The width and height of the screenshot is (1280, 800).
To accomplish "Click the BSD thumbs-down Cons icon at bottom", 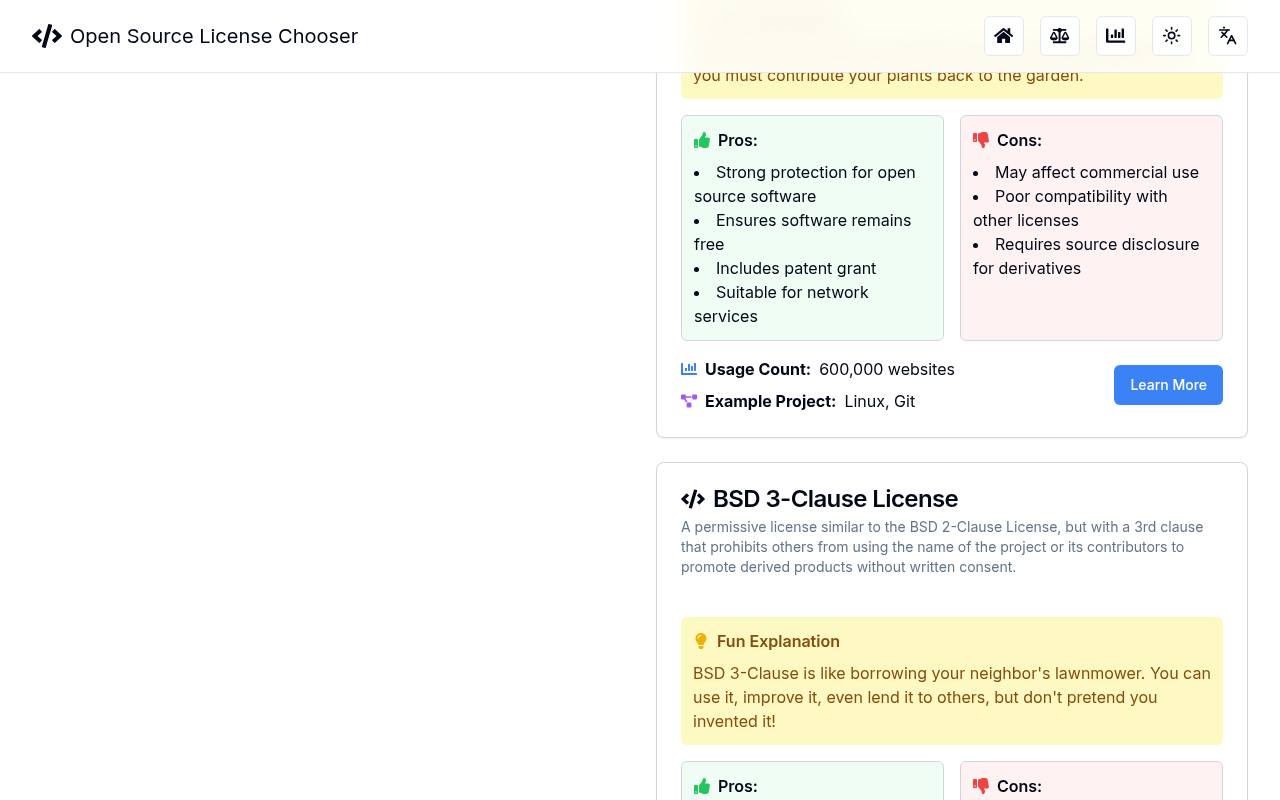I will [x=981, y=786].
